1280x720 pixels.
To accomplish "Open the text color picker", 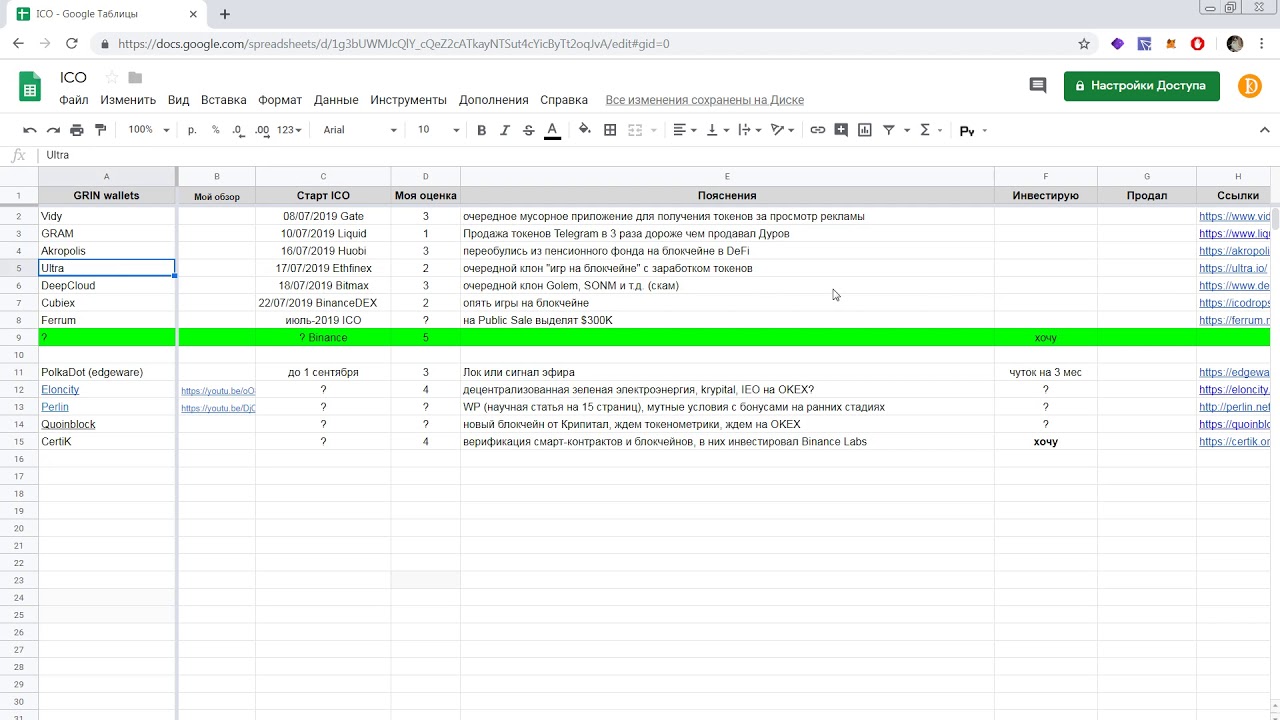I will pos(552,130).
